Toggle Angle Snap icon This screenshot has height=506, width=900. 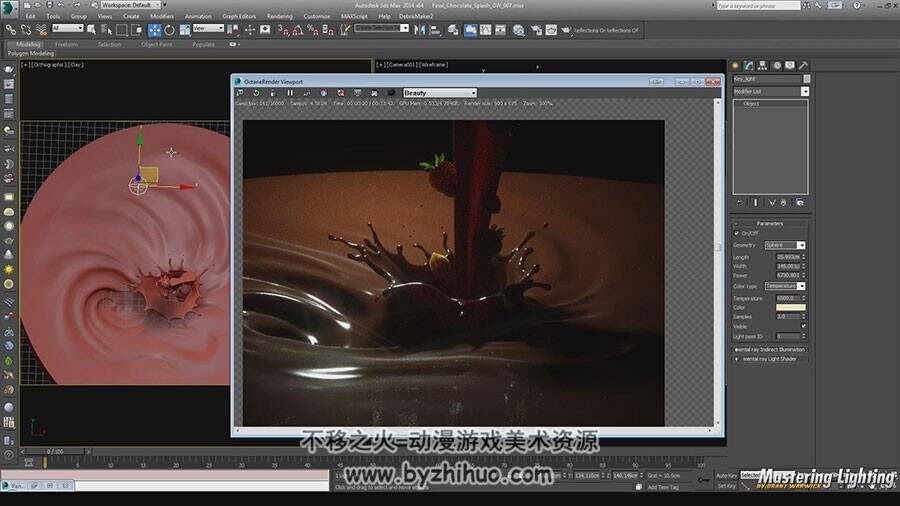pyautogui.click(x=298, y=30)
